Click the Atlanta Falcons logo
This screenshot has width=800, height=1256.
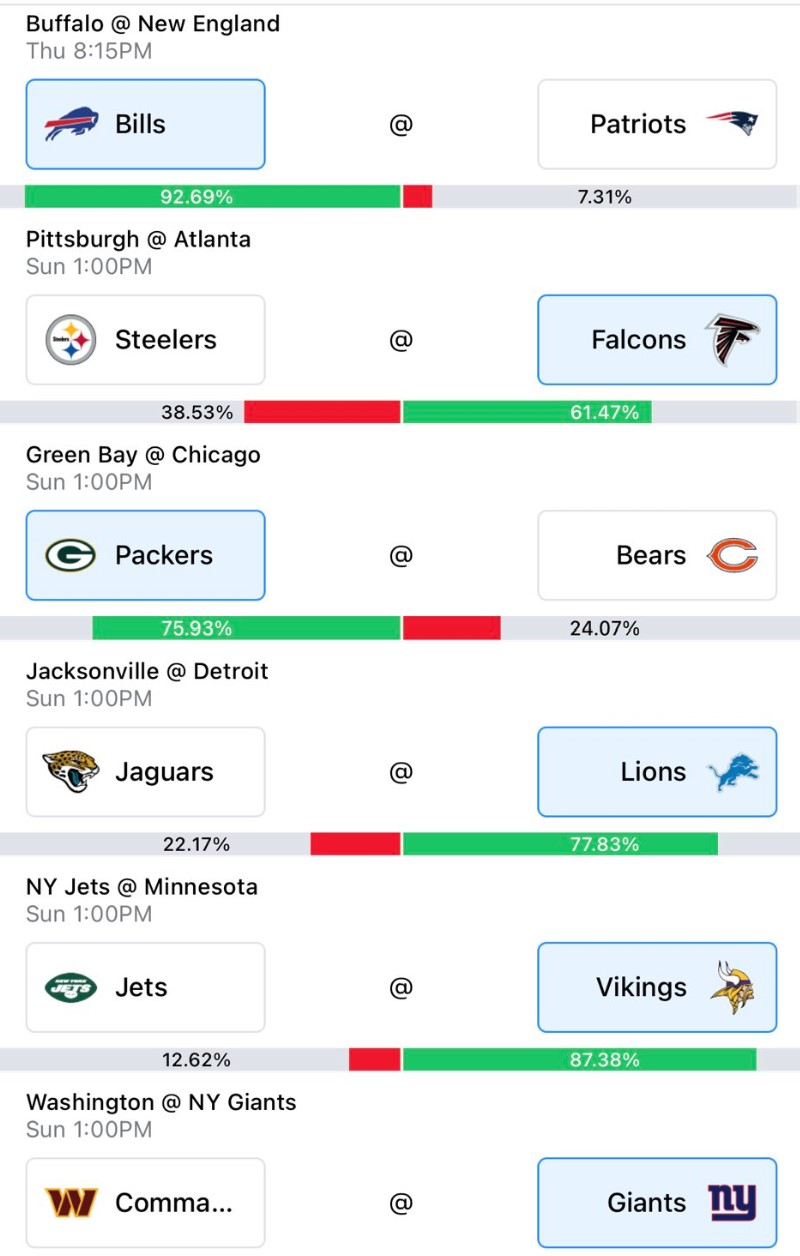(732, 340)
